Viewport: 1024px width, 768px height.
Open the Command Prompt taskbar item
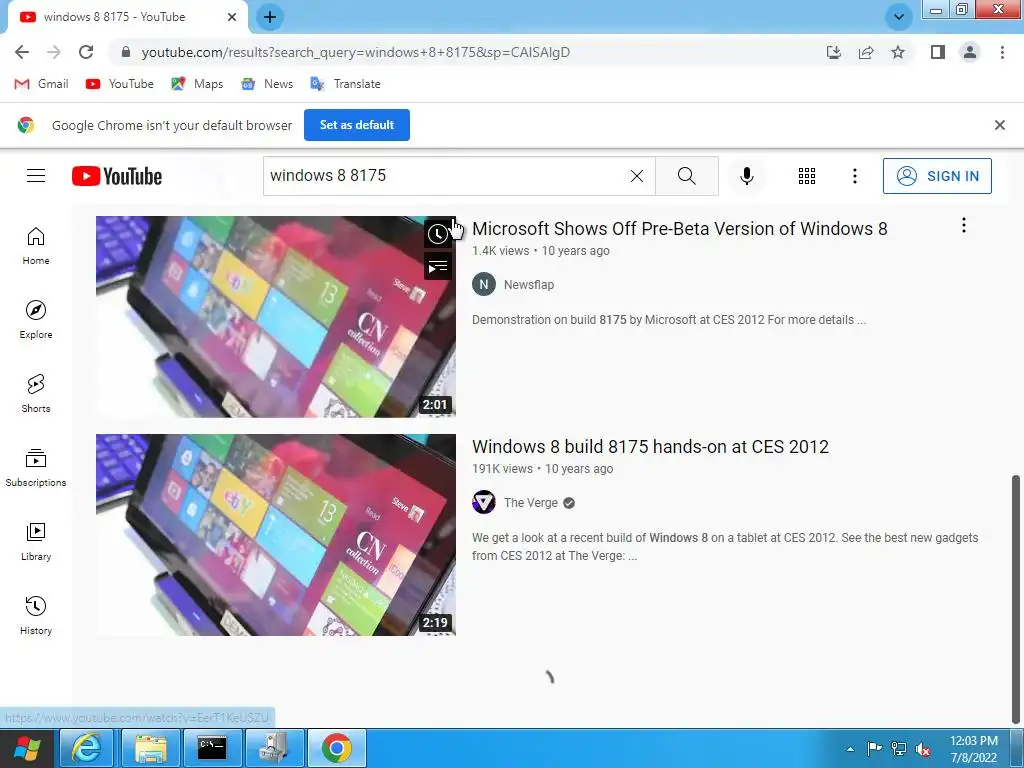(x=212, y=748)
